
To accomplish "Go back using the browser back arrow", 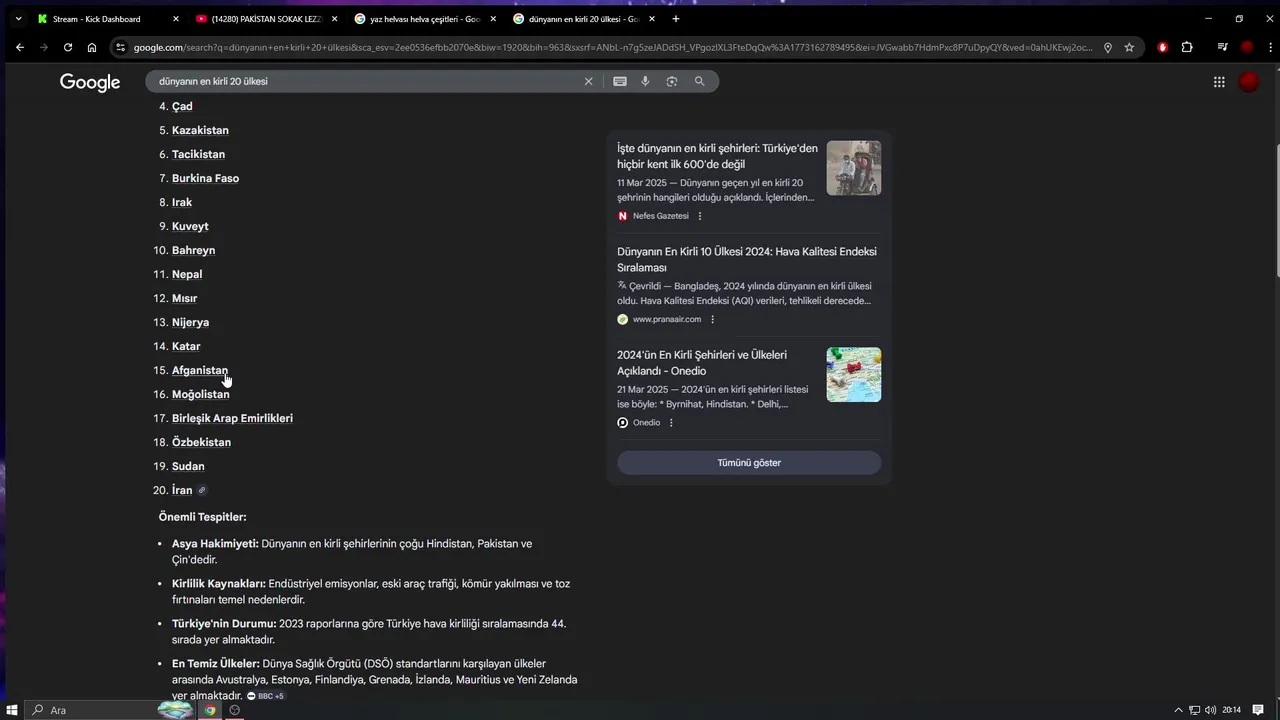I will [20, 47].
